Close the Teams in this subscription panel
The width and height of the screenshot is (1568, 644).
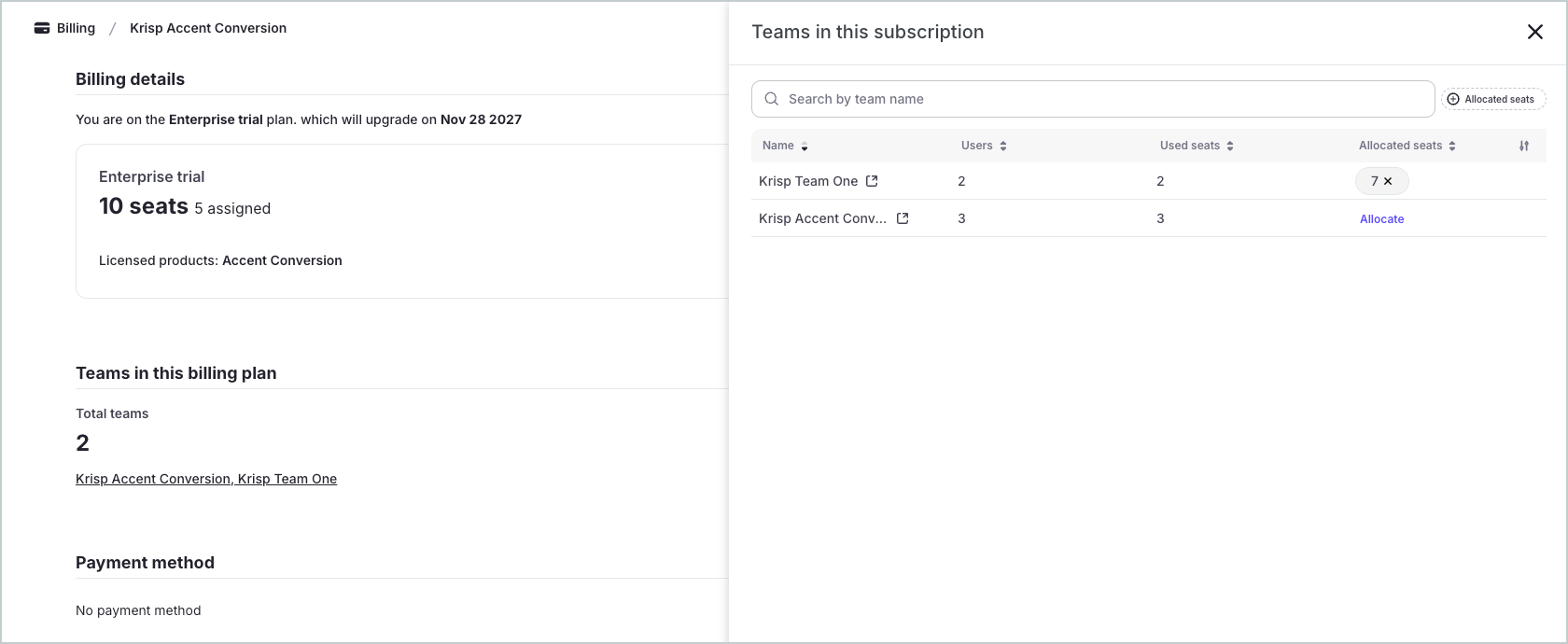pos(1534,32)
